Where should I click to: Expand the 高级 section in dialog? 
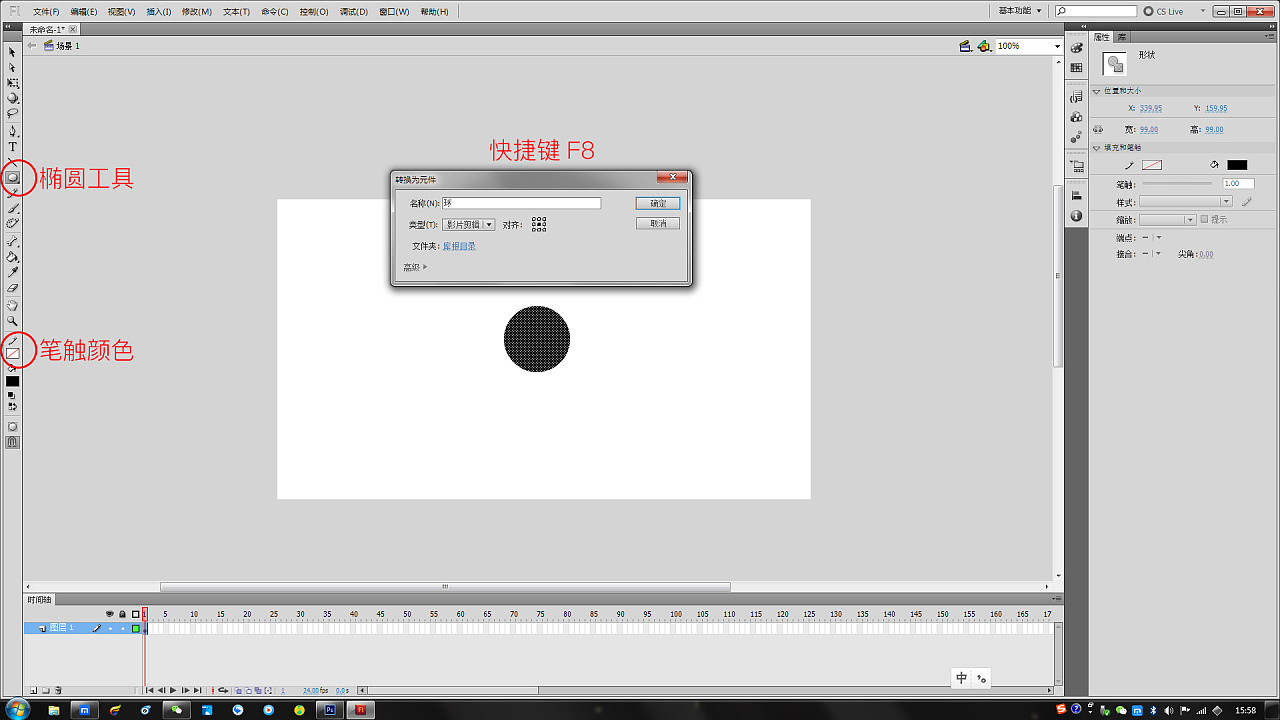point(415,267)
